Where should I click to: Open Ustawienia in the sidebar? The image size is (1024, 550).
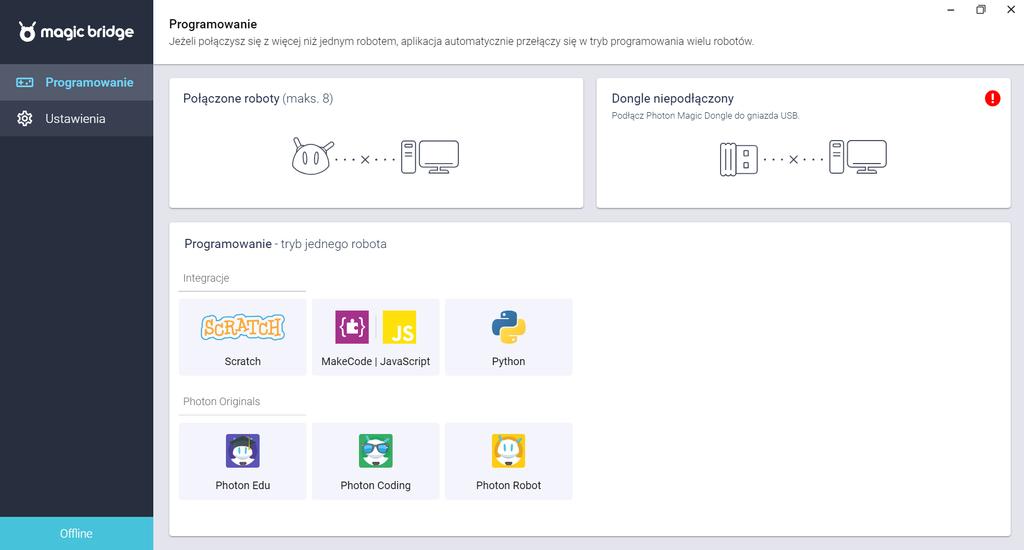click(76, 118)
